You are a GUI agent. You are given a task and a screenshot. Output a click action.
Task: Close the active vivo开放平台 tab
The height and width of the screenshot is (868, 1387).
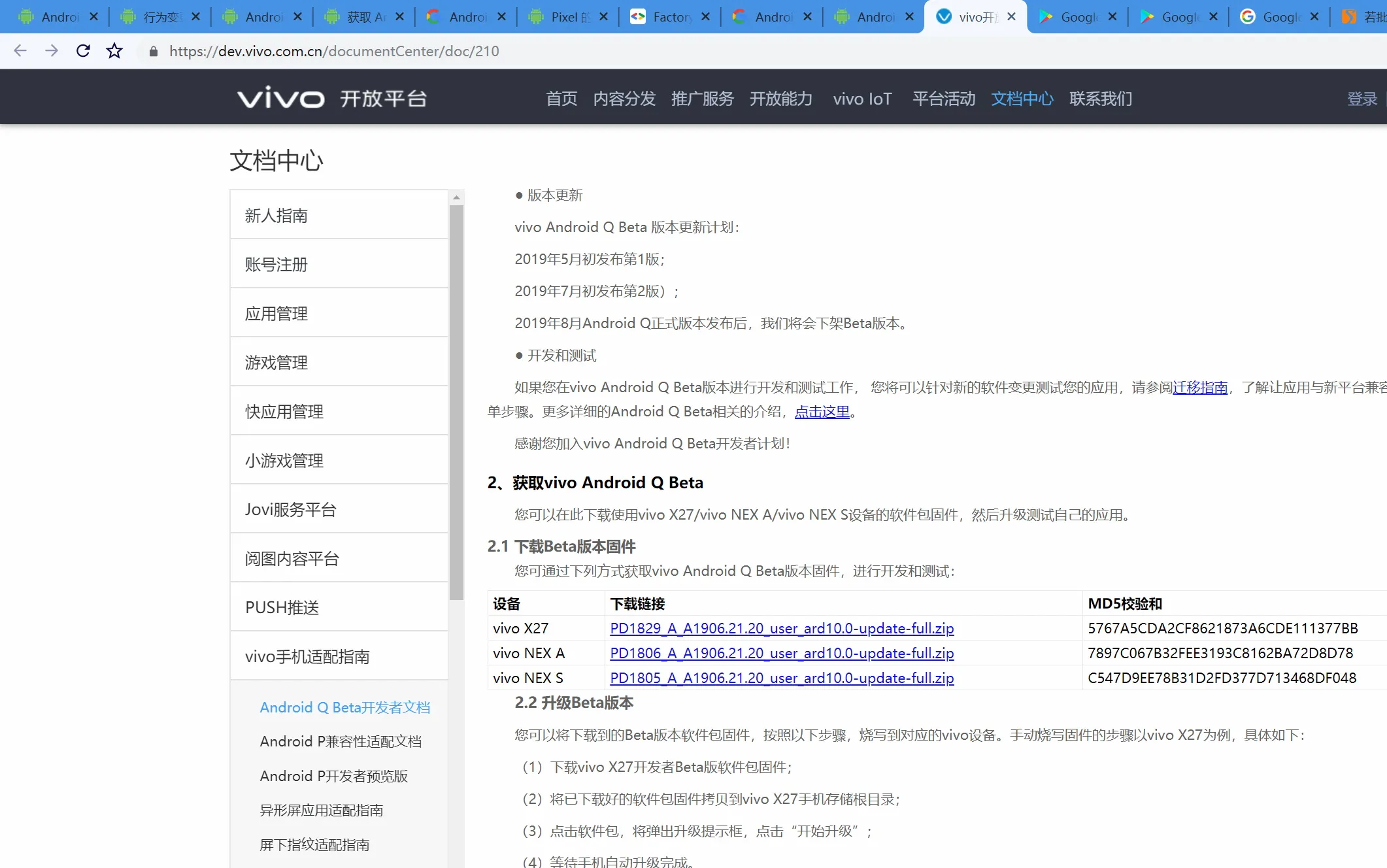(1012, 17)
